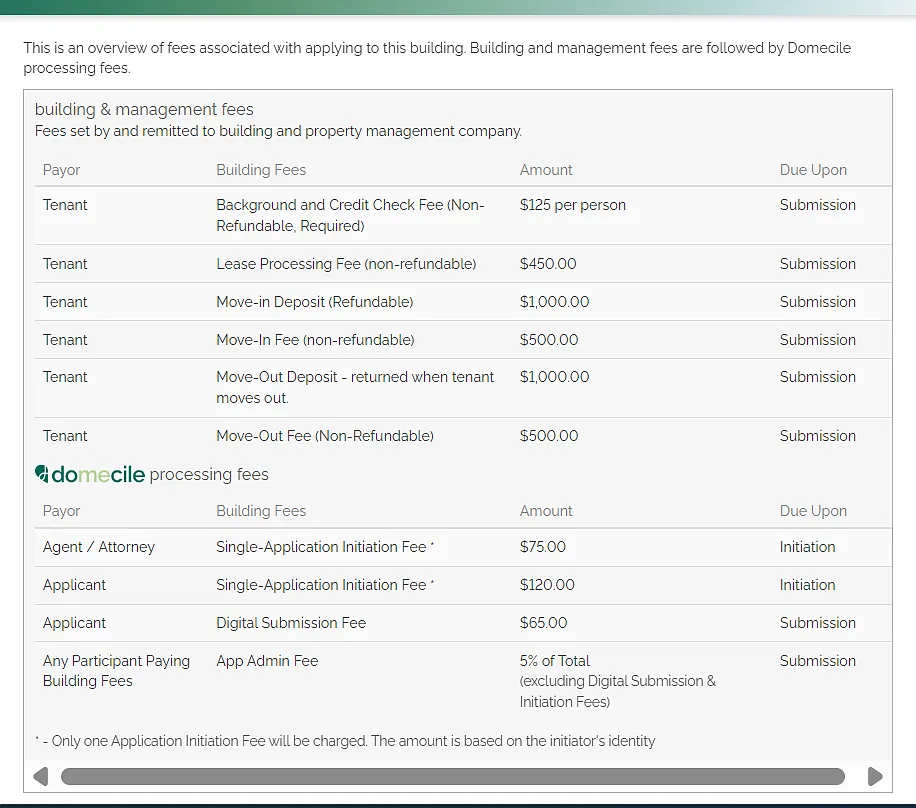This screenshot has height=808, width=916.
Task: Click the $120.00 initiation fee amount
Action: click(x=547, y=585)
